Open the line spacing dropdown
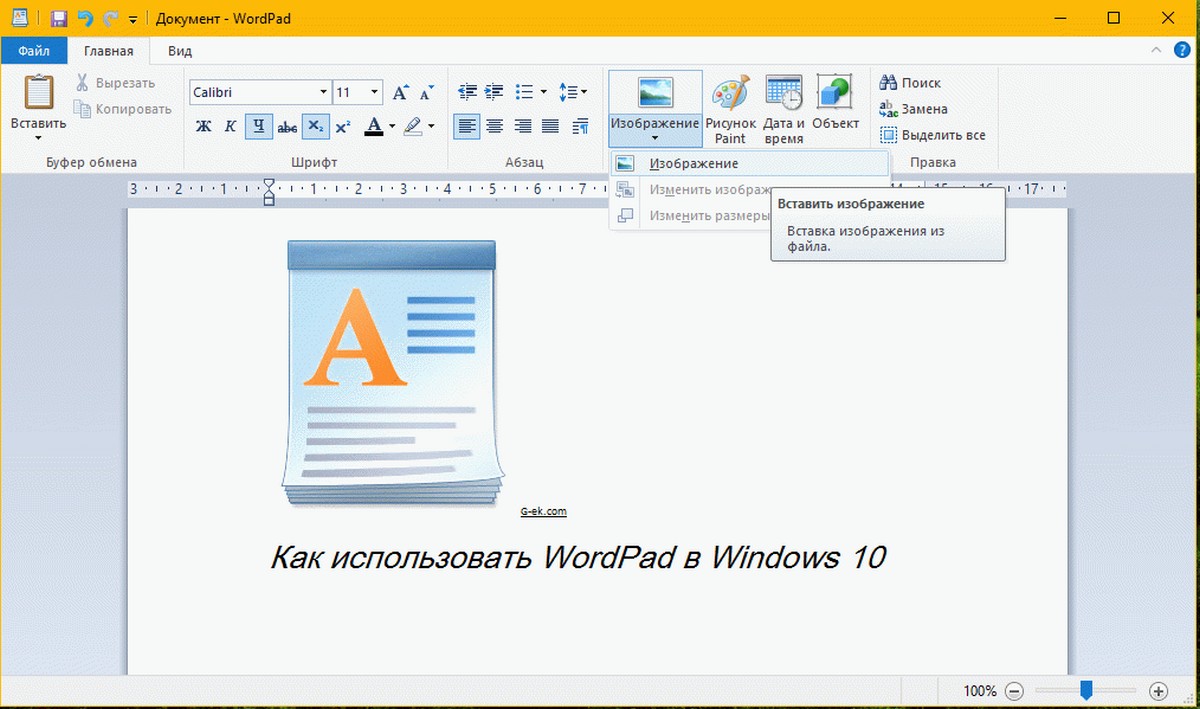 (572, 92)
